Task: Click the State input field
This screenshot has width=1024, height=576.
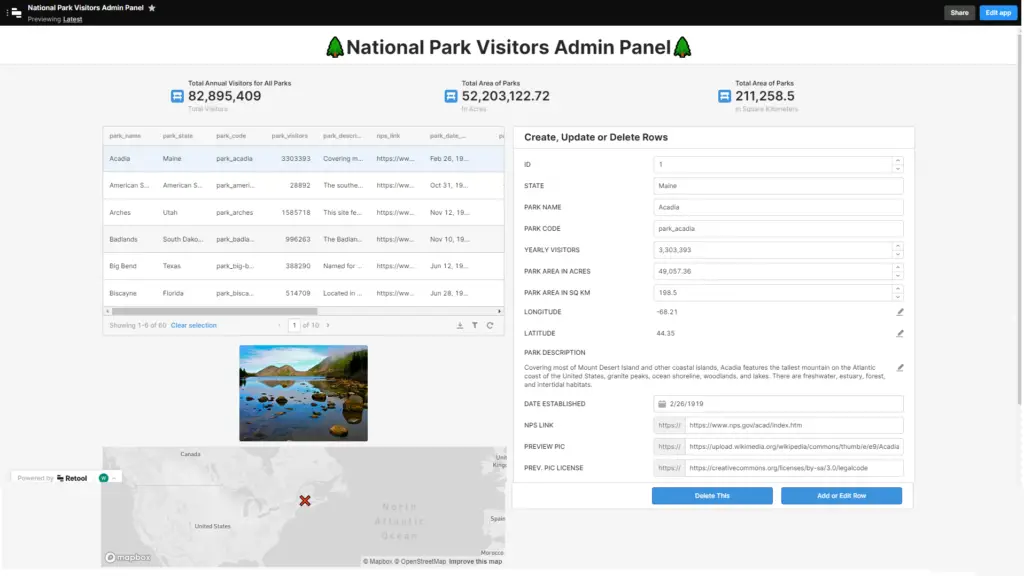Action: pos(778,186)
